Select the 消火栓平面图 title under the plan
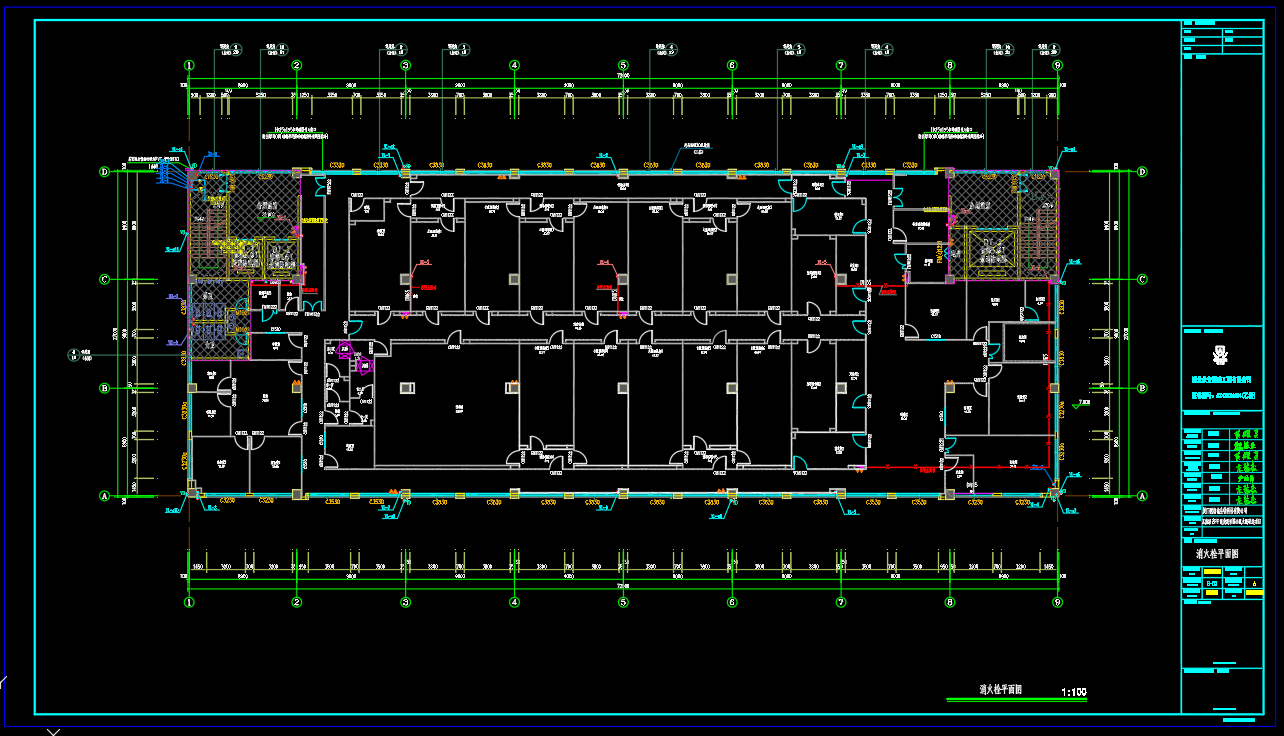This screenshot has height=736, width=1284. 999,690
